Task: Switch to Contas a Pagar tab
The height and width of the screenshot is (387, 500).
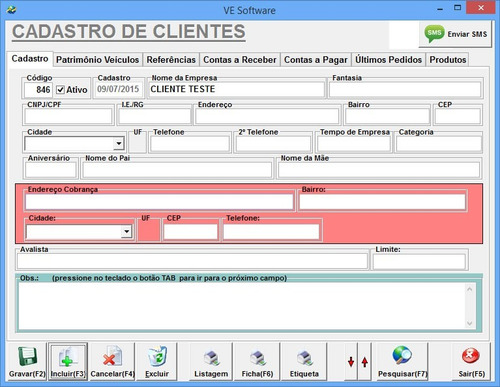Action: (315, 60)
